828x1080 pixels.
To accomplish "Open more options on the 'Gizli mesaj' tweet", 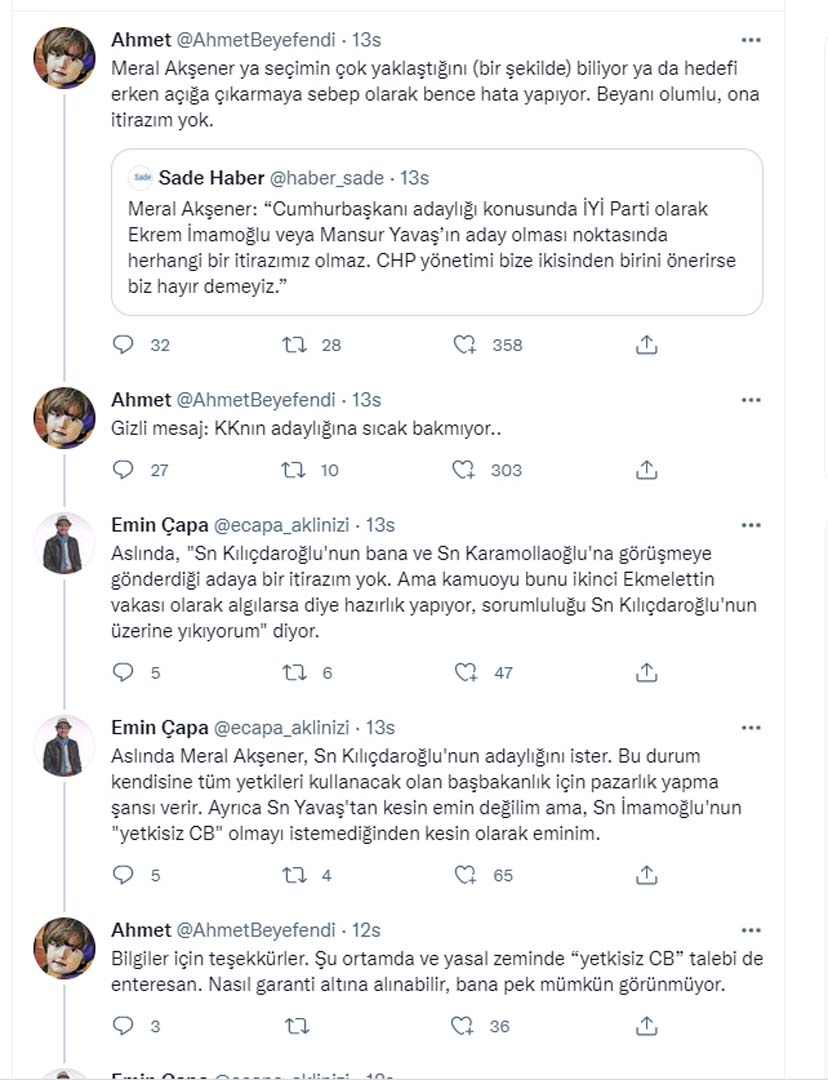I will pos(752,398).
